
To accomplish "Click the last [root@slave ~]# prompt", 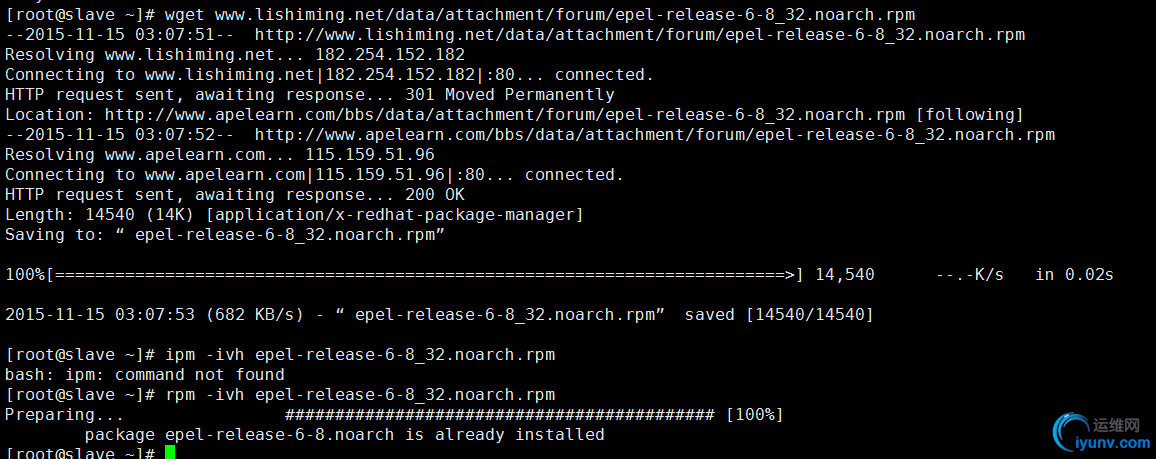I will pos(80,453).
